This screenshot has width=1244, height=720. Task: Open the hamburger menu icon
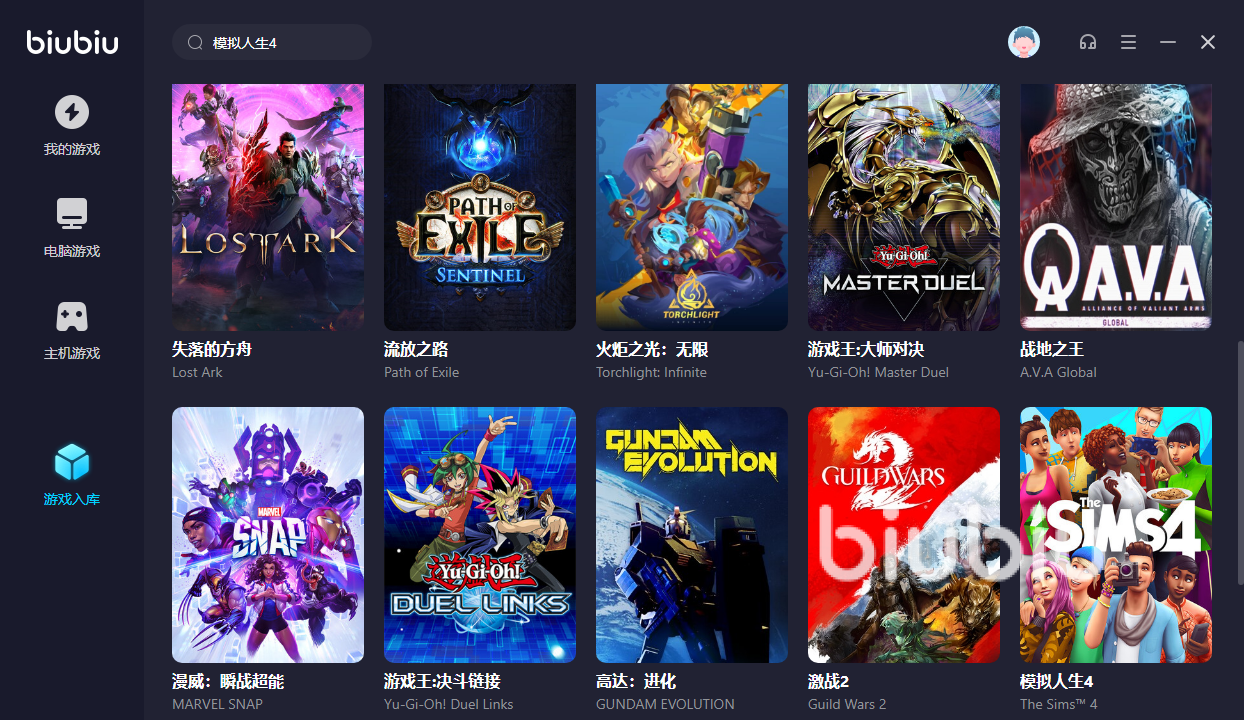pyautogui.click(x=1128, y=42)
